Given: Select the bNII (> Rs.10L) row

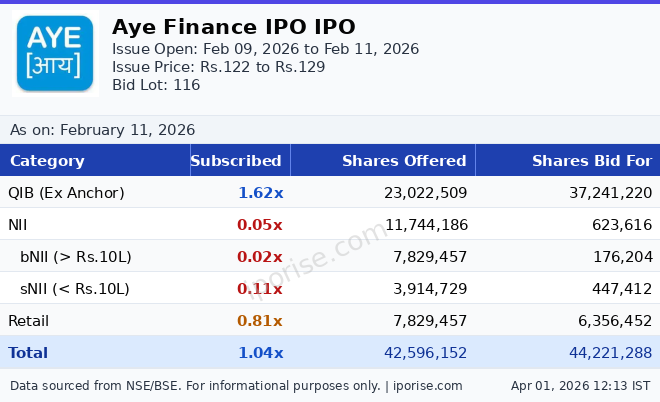Looking at the screenshot, I should (x=75, y=257).
